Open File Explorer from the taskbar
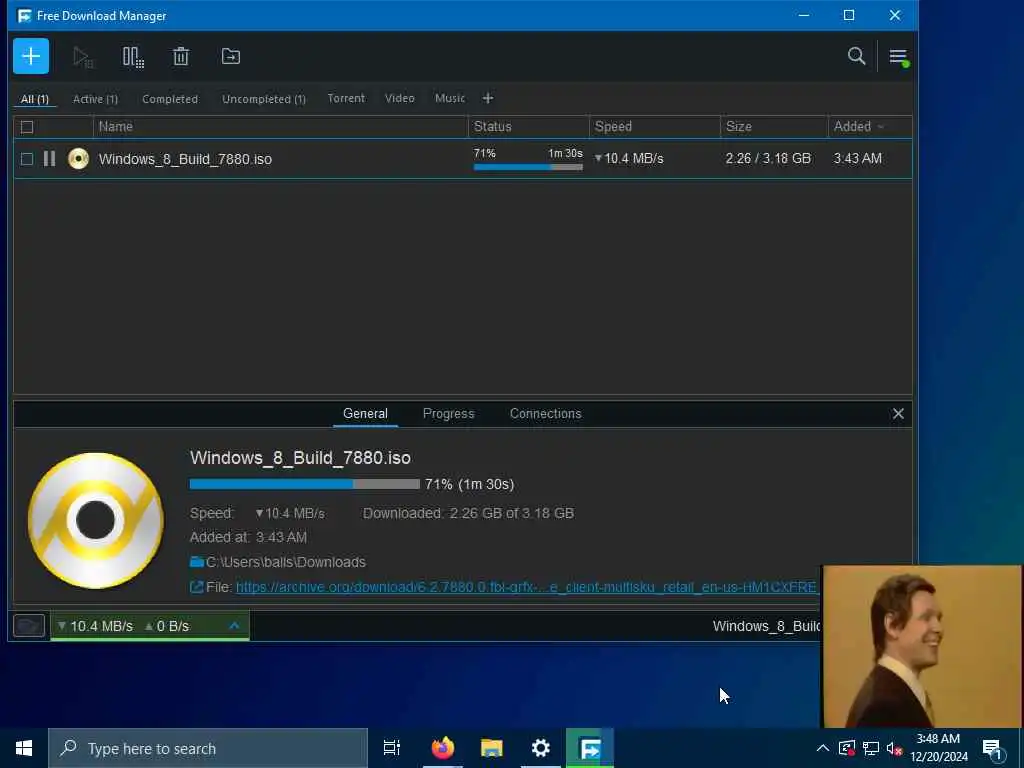 tap(492, 748)
